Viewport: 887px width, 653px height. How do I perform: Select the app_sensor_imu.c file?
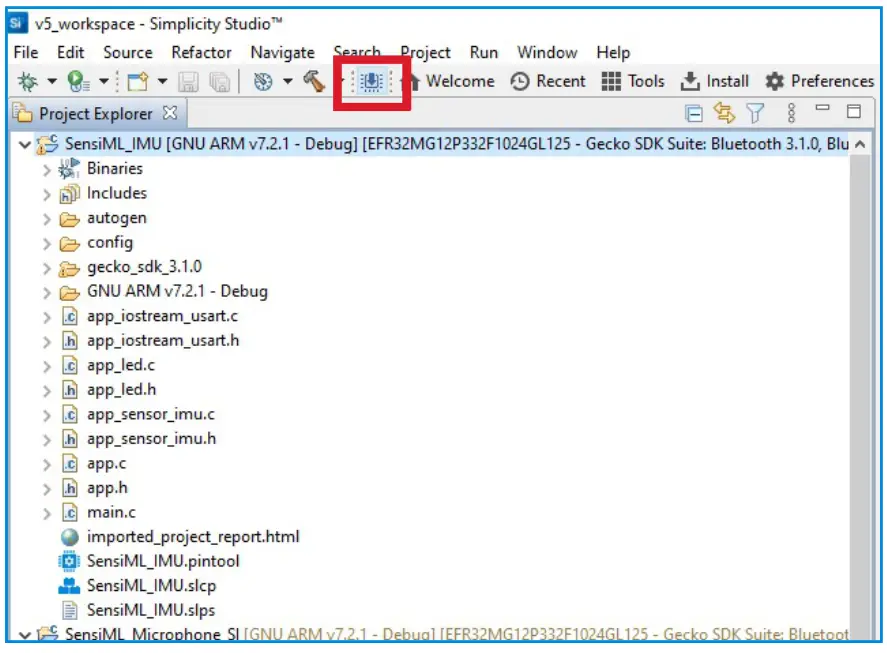(x=148, y=414)
